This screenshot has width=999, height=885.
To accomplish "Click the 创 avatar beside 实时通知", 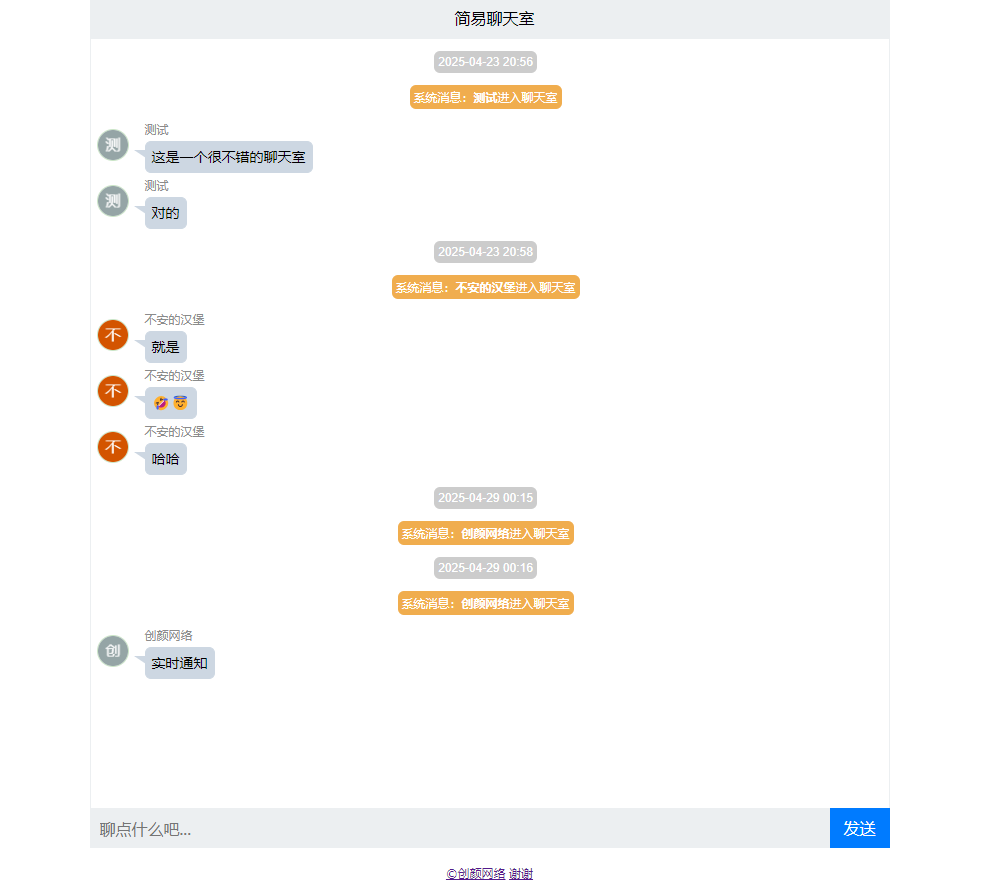I will [113, 651].
